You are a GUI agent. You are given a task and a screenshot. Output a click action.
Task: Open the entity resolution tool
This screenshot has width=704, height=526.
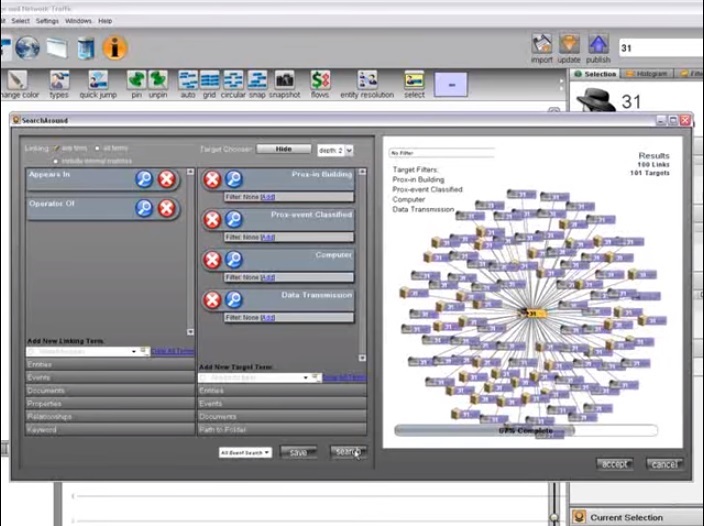coord(367,81)
